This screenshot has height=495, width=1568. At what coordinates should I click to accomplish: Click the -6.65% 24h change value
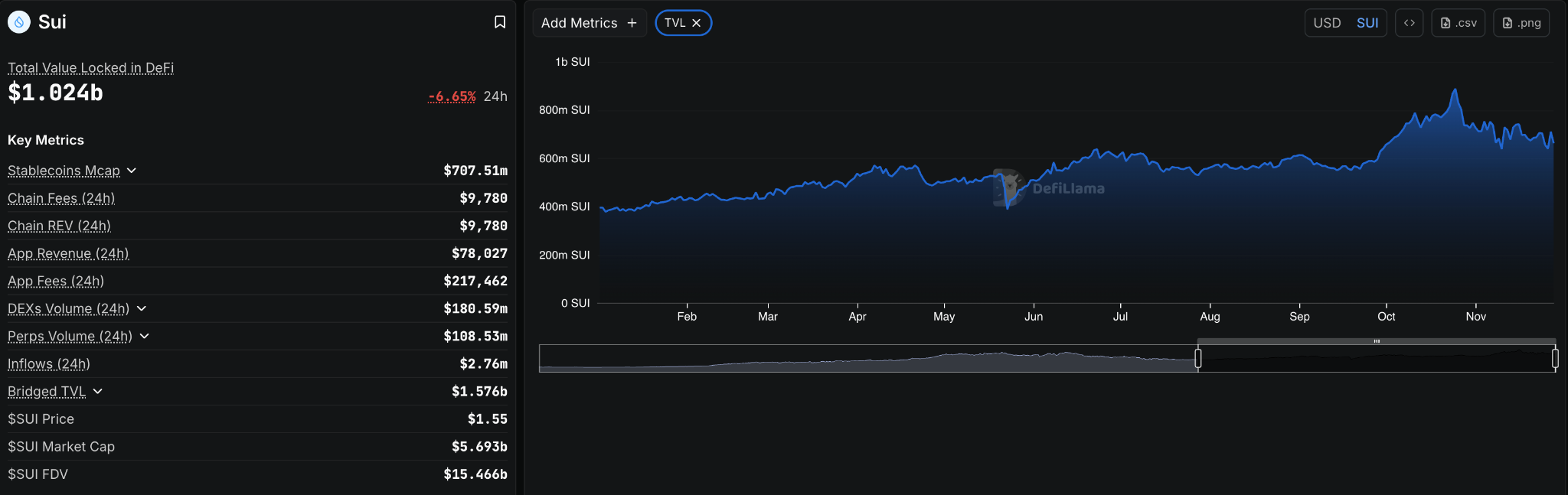[452, 96]
